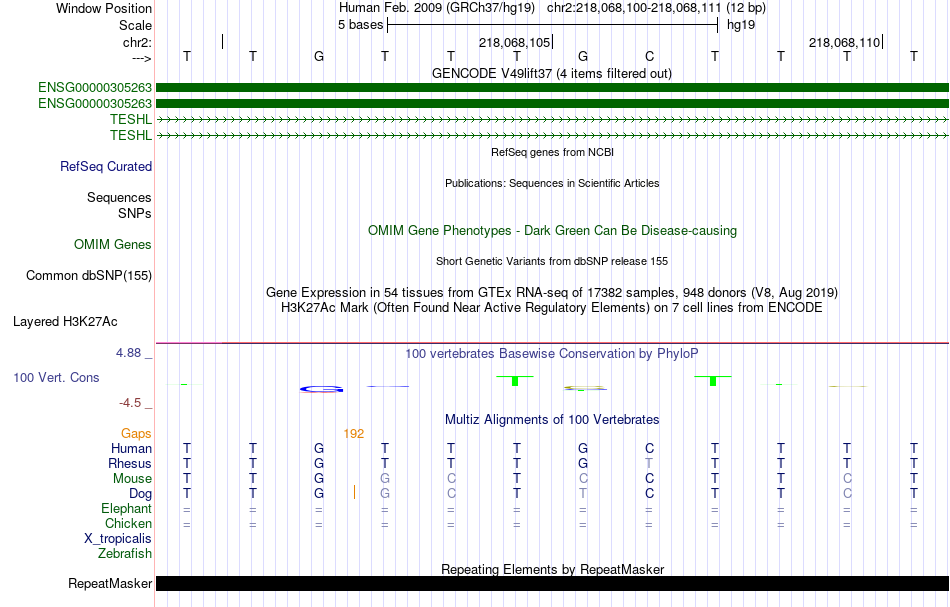Click the SNPs track label

point(135,213)
